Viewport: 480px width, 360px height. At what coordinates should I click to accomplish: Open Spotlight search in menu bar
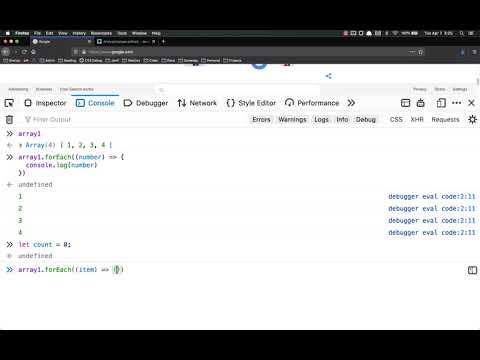click(x=462, y=33)
